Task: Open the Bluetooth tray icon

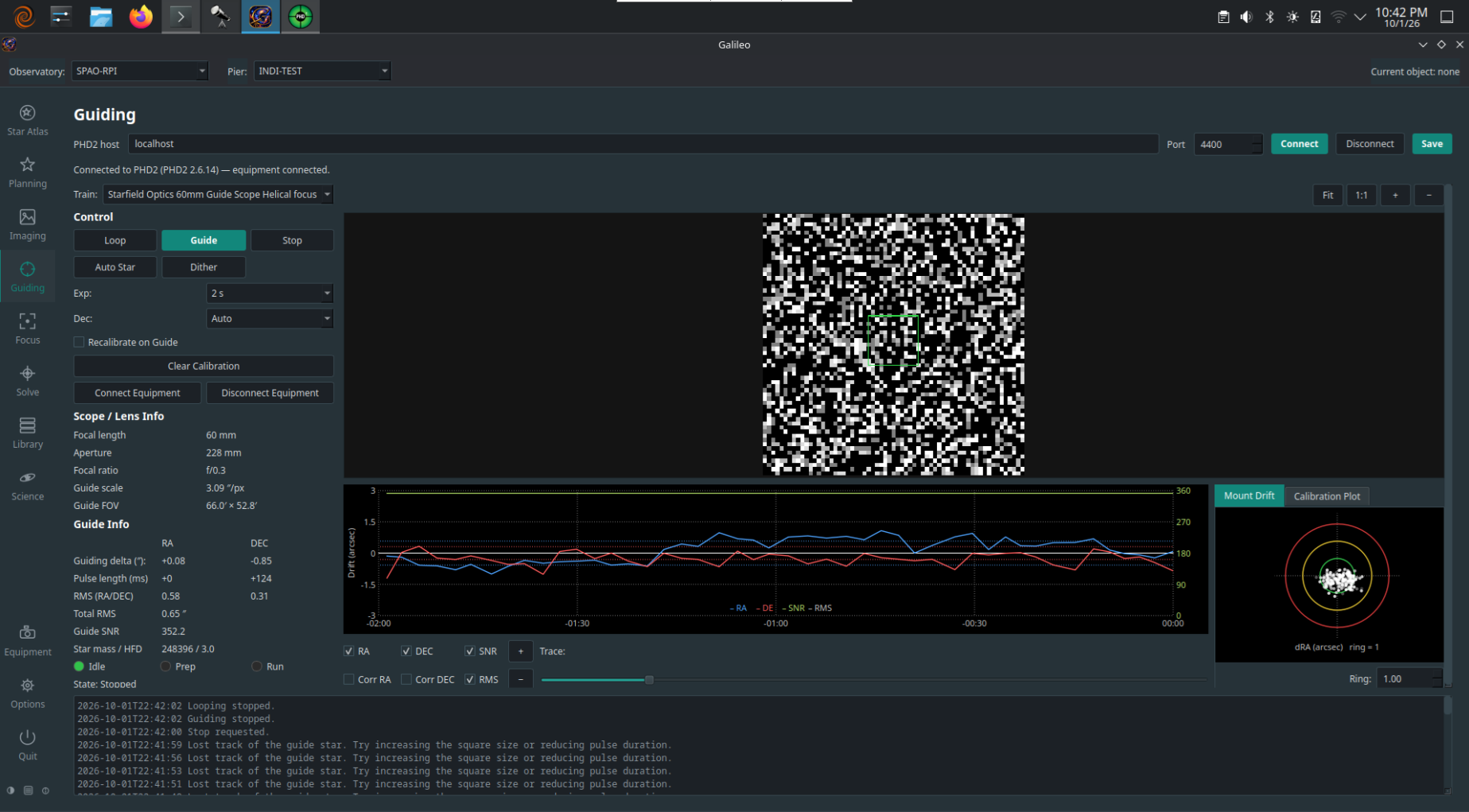Action: pos(1269,17)
